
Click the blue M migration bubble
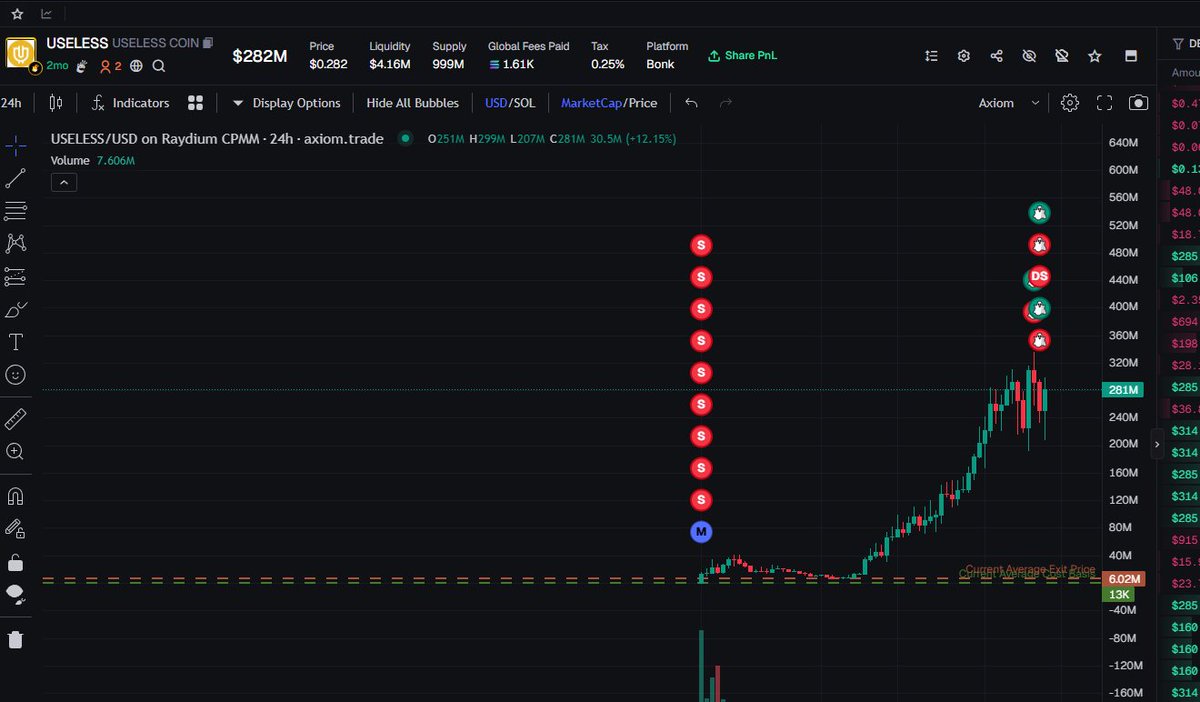pos(701,531)
